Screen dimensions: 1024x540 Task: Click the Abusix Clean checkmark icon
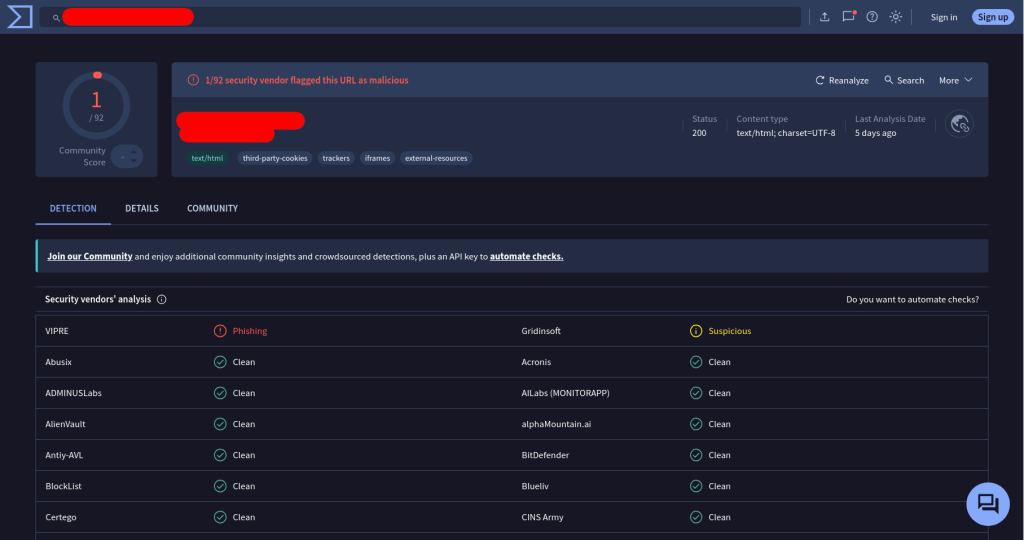220,362
